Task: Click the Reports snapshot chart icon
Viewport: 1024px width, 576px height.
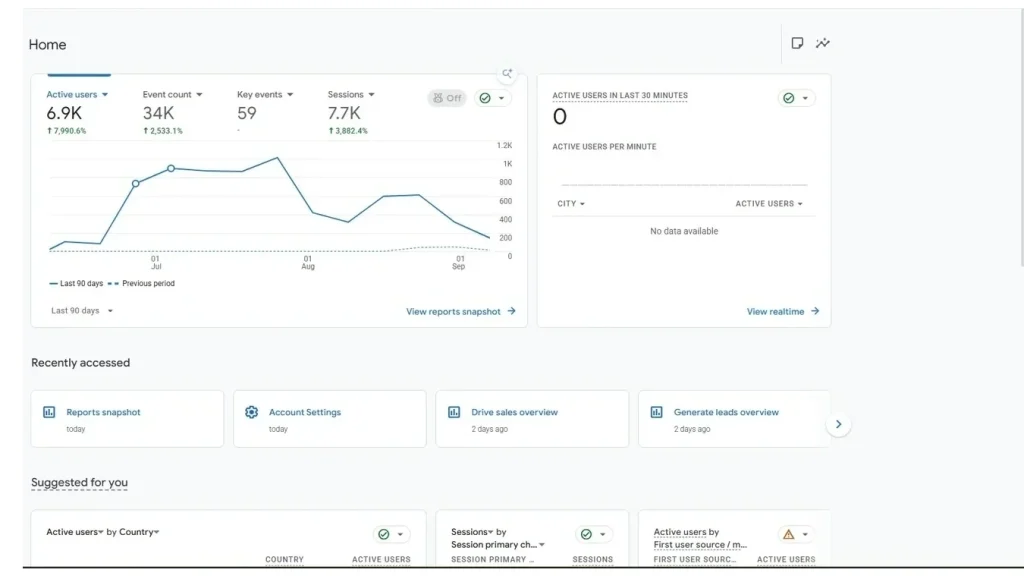Action: tap(49, 412)
